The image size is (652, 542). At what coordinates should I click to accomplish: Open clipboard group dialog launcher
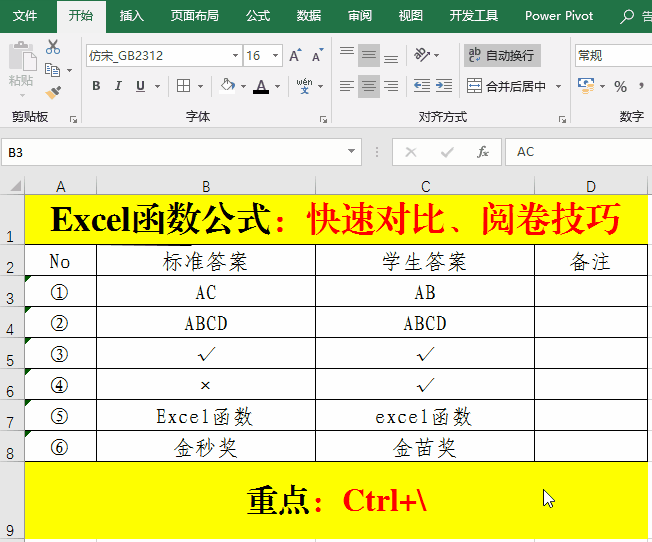[74, 120]
